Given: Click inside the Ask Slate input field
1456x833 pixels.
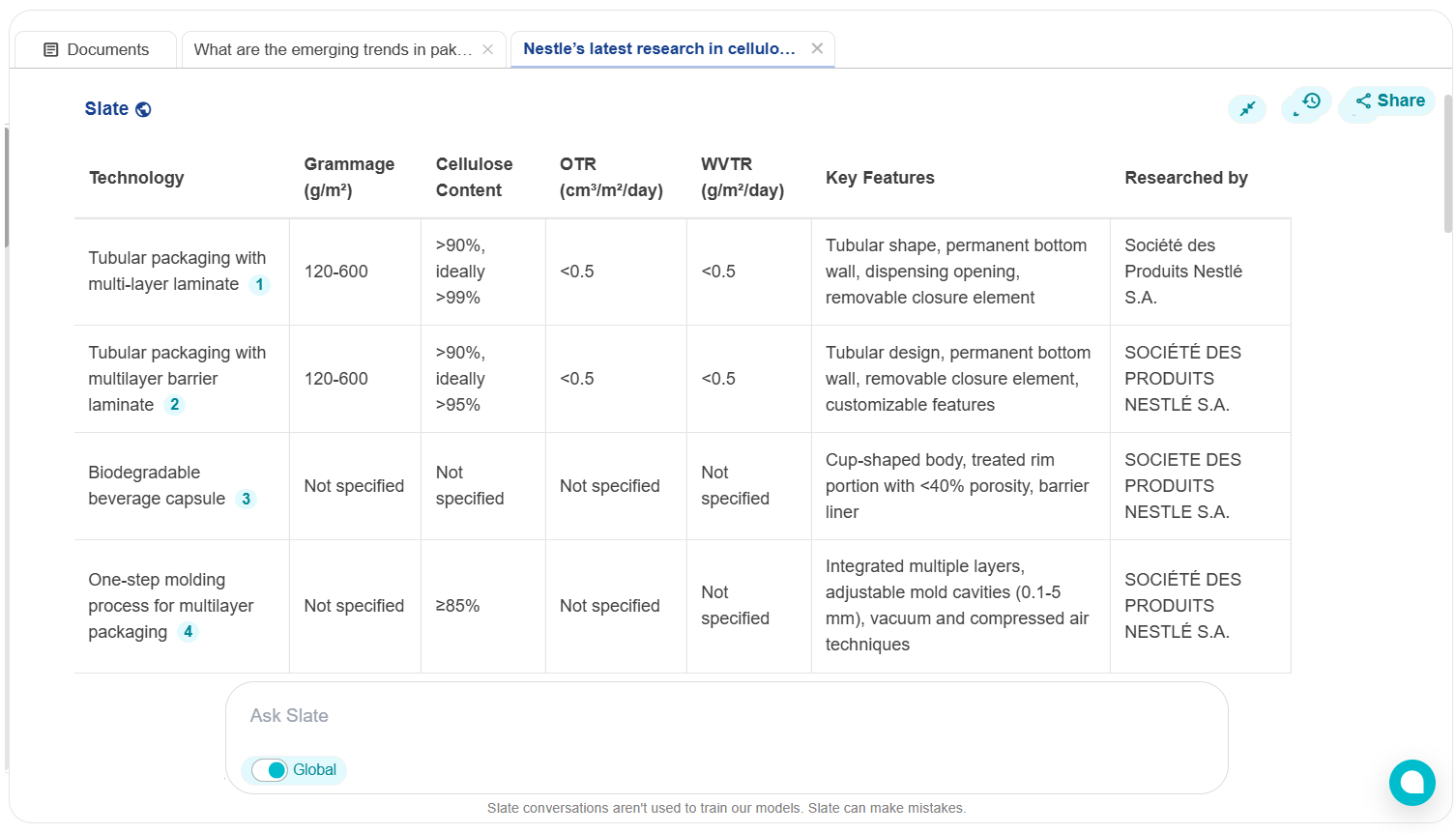Looking at the screenshot, I should pyautogui.click(x=725, y=716).
